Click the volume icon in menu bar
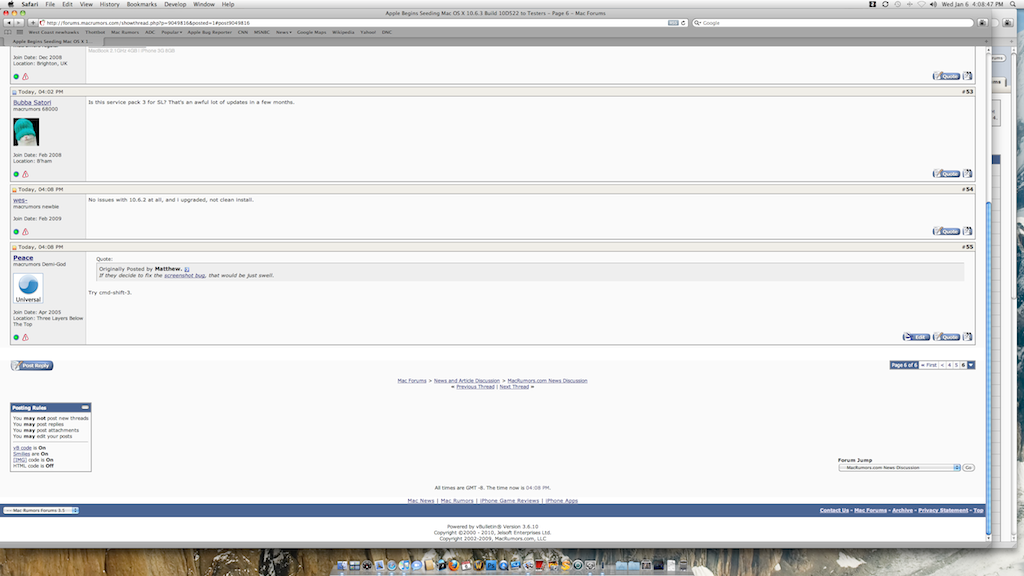This screenshot has width=1024, height=576. [x=933, y=4]
